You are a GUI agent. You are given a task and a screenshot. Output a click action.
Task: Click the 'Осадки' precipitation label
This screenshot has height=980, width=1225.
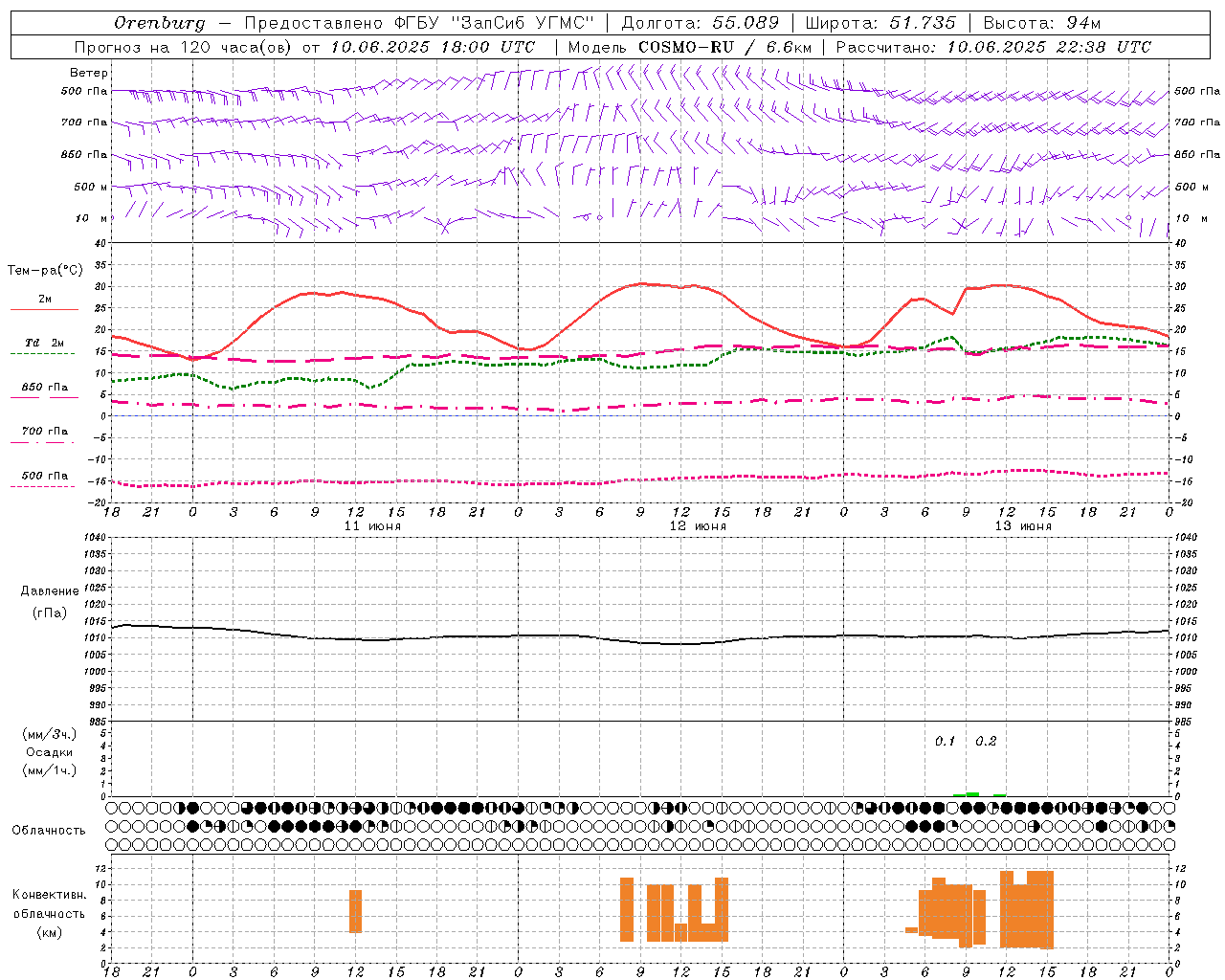[x=50, y=752]
